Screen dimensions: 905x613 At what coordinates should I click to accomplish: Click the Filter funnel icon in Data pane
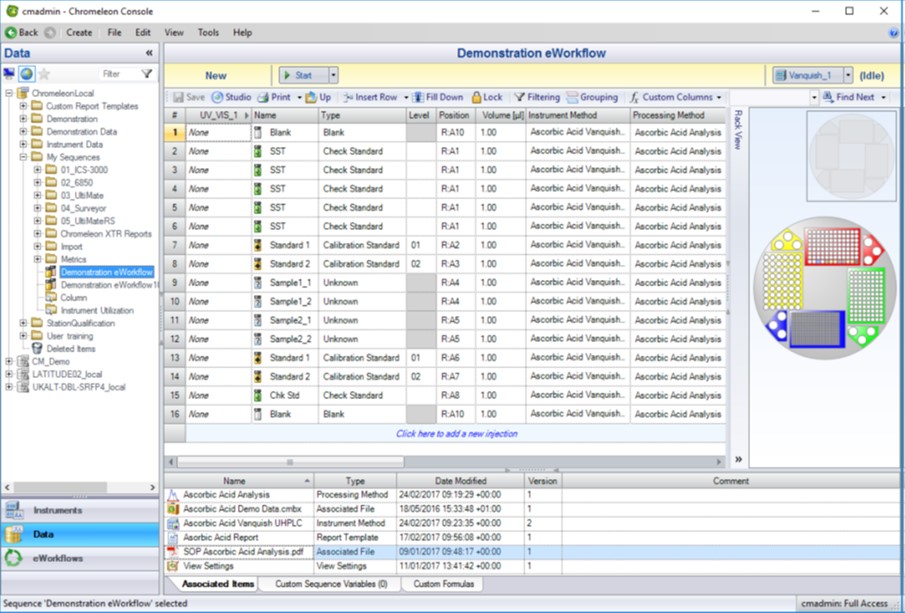(x=147, y=74)
